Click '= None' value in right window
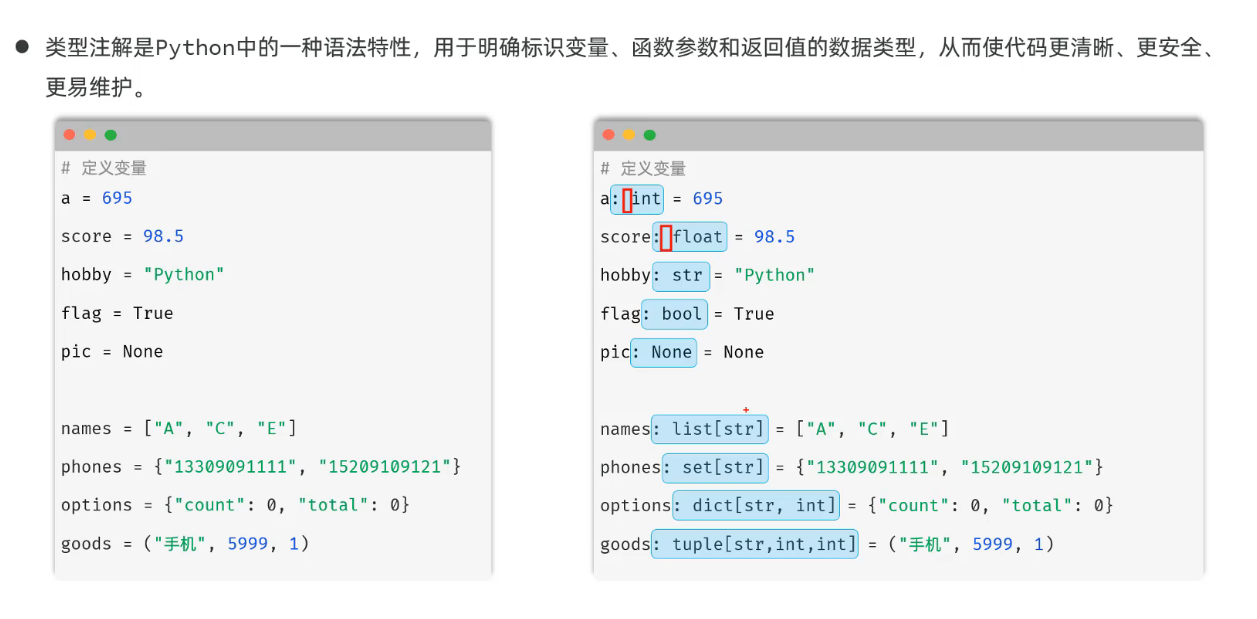The height and width of the screenshot is (619, 1257). click(733, 352)
